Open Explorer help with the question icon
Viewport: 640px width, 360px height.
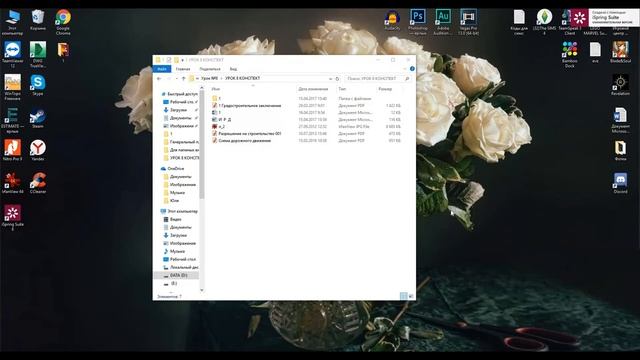(x=412, y=69)
